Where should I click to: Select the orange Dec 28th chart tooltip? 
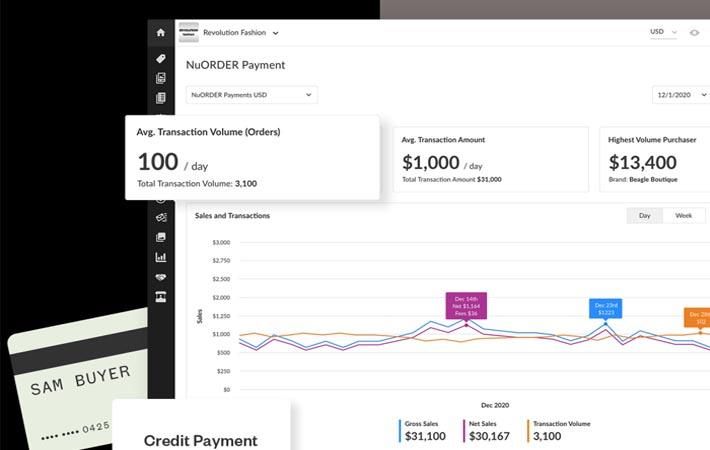(x=697, y=317)
